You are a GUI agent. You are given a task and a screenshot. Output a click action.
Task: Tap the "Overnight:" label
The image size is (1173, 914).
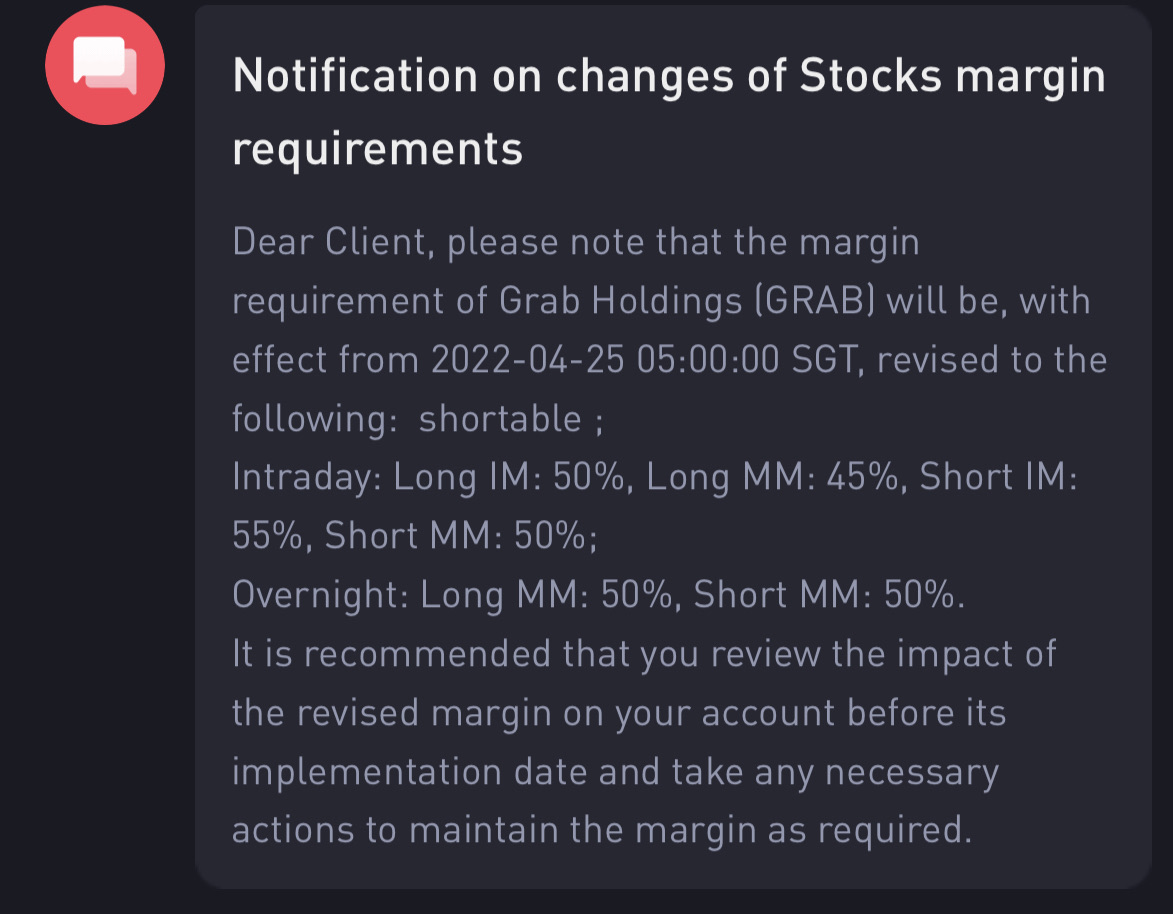(x=316, y=595)
